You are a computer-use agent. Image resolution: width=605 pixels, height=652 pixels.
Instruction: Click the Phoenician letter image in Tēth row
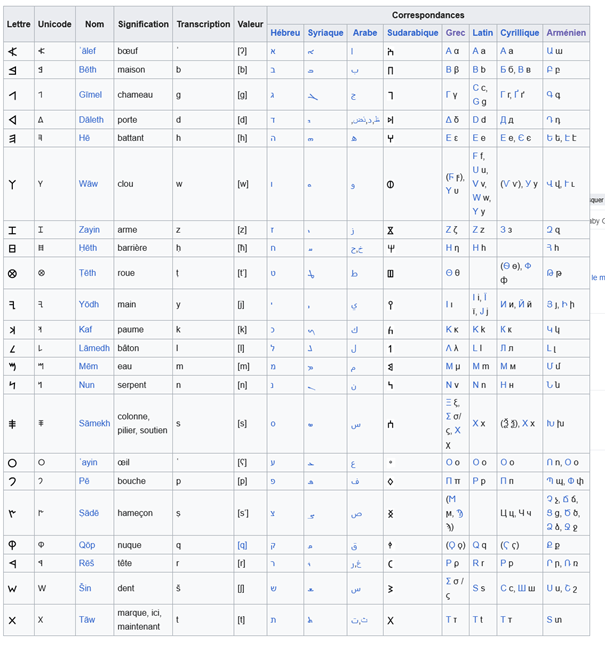[x=12, y=273]
